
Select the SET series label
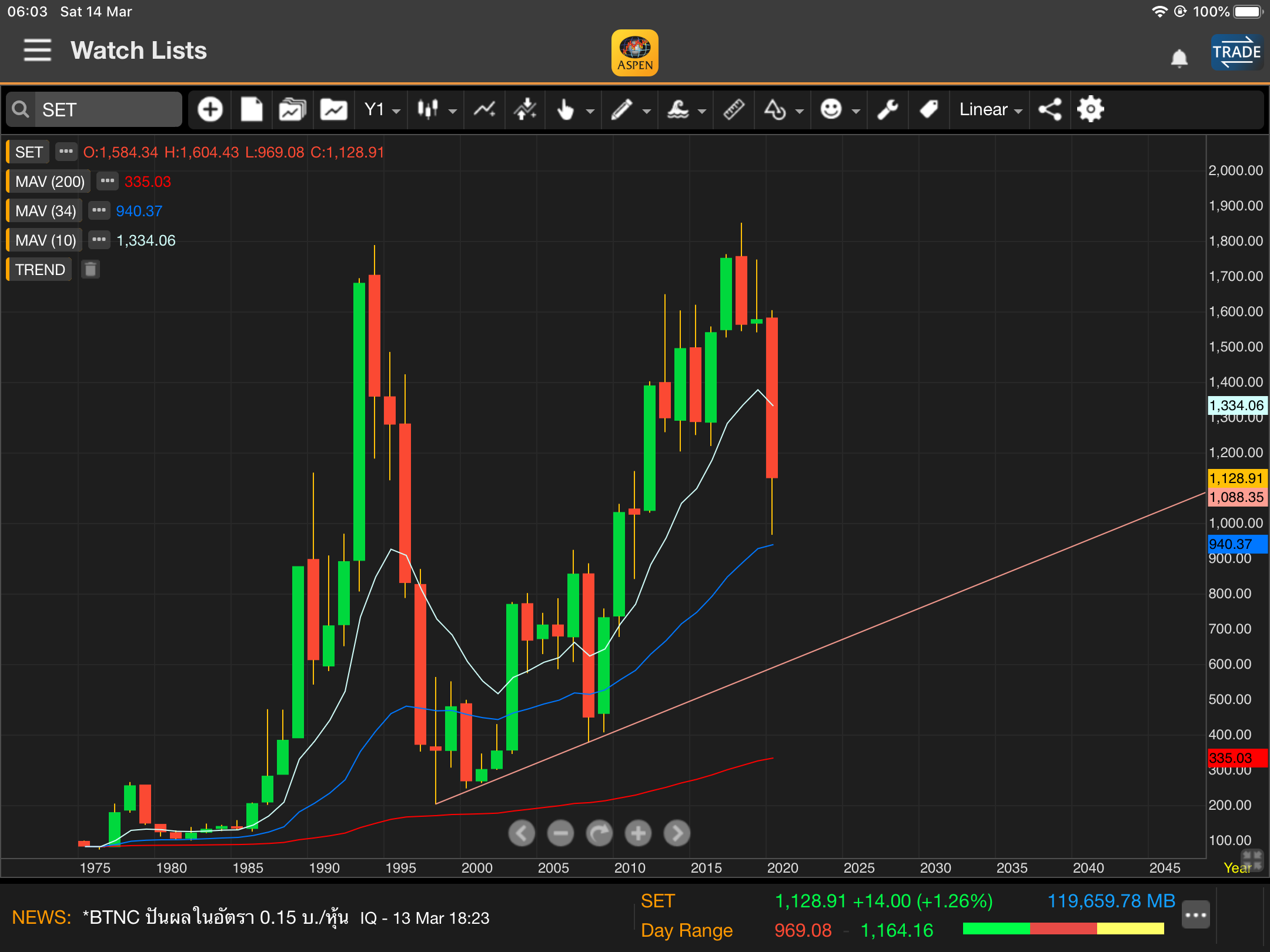click(x=28, y=152)
